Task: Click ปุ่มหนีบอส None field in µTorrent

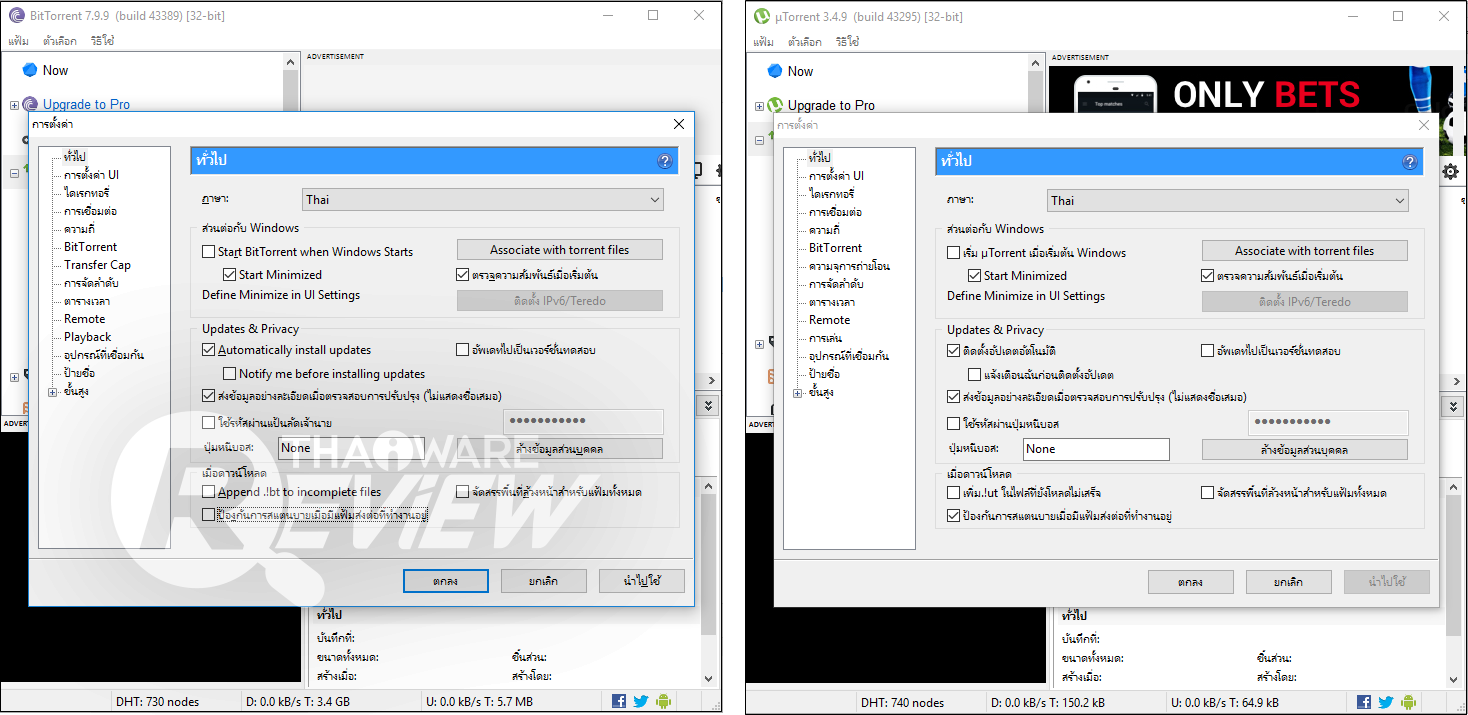Action: (x=1096, y=449)
